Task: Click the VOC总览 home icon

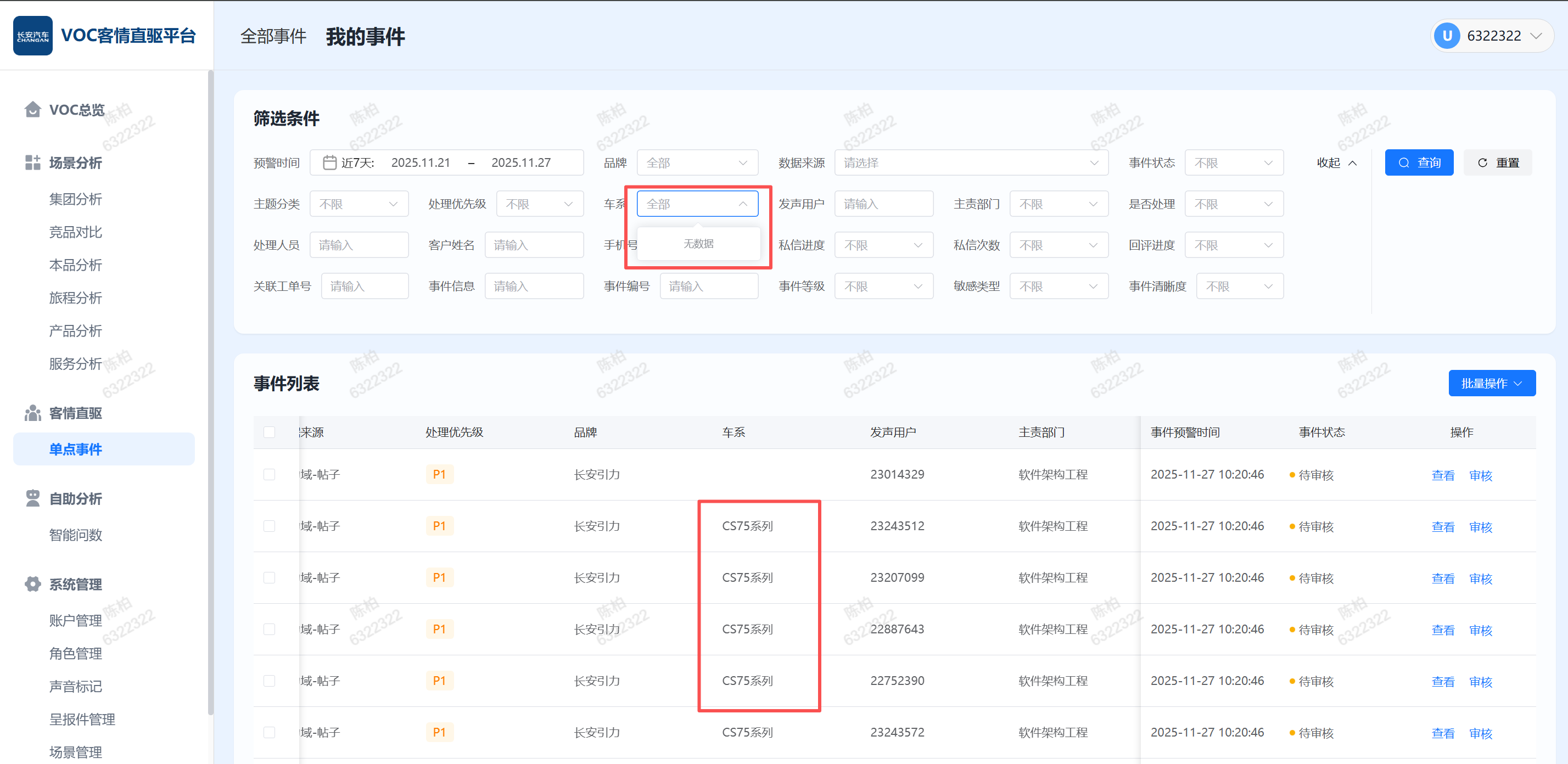Action: point(32,109)
